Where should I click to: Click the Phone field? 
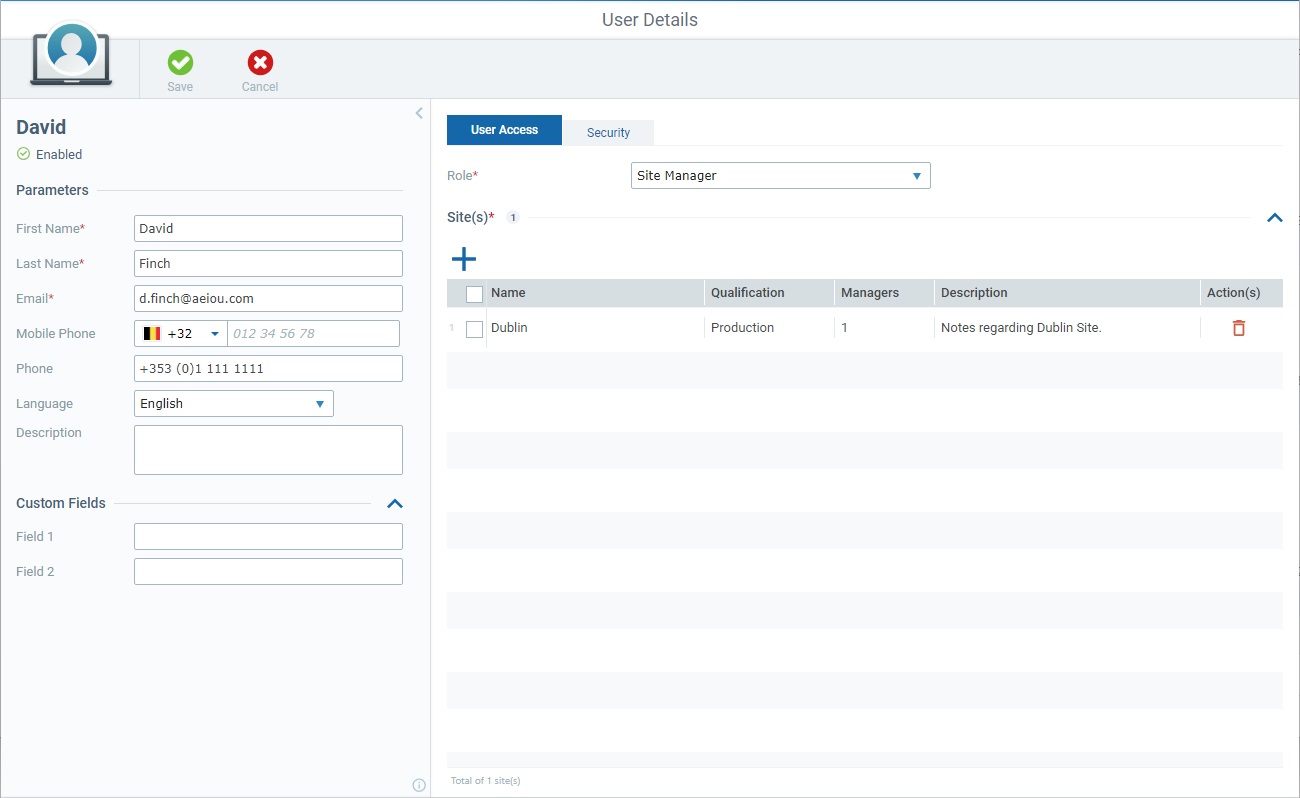click(268, 368)
